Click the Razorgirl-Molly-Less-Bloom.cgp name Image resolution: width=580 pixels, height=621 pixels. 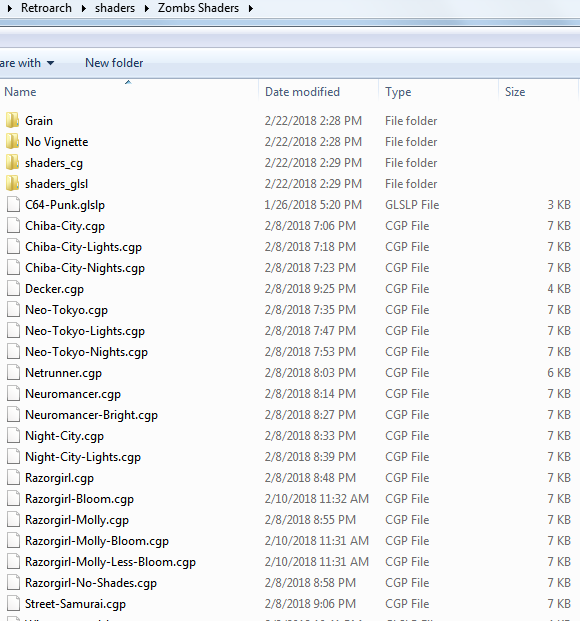pos(111,562)
